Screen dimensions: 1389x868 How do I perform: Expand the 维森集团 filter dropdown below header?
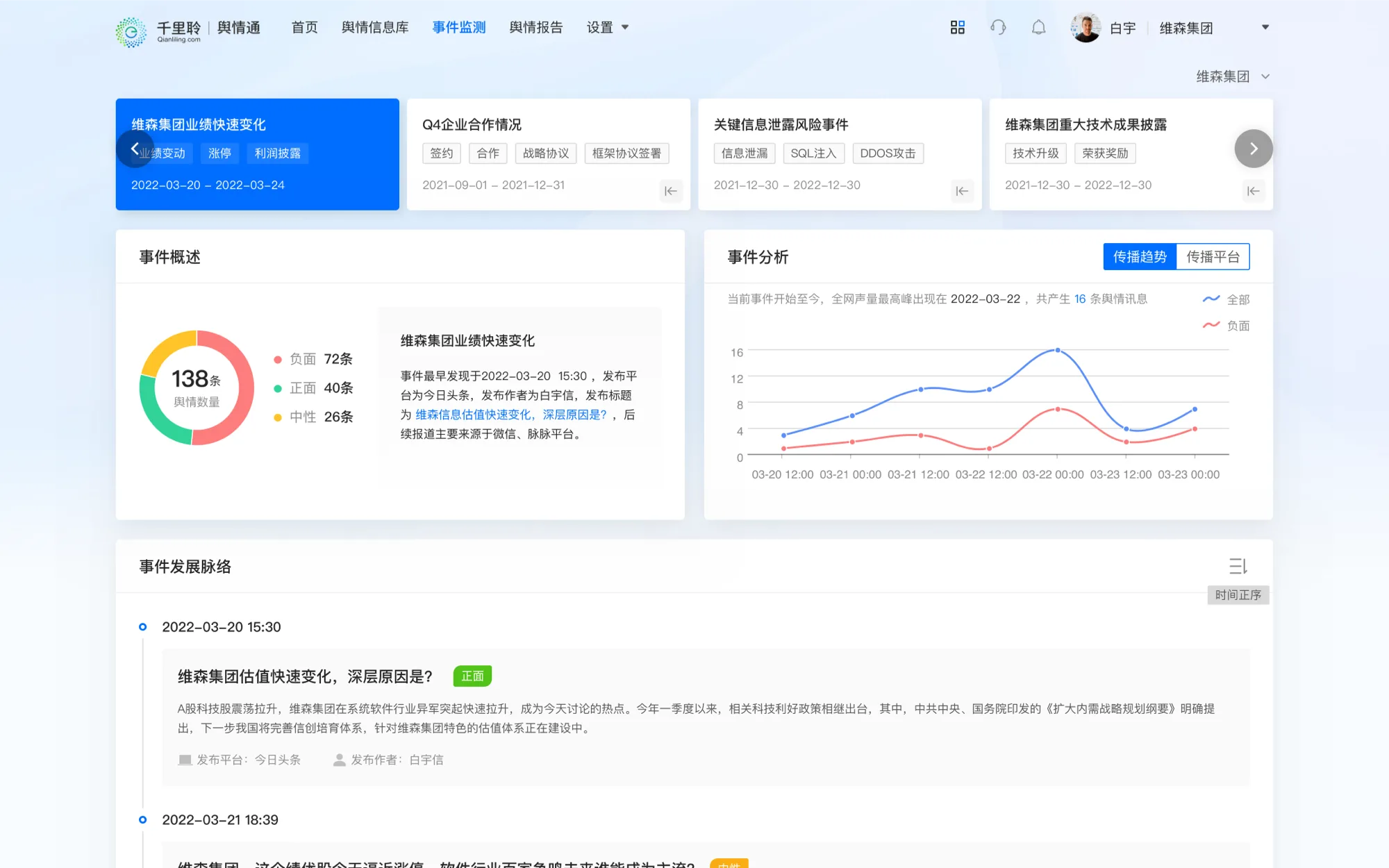(x=1232, y=76)
